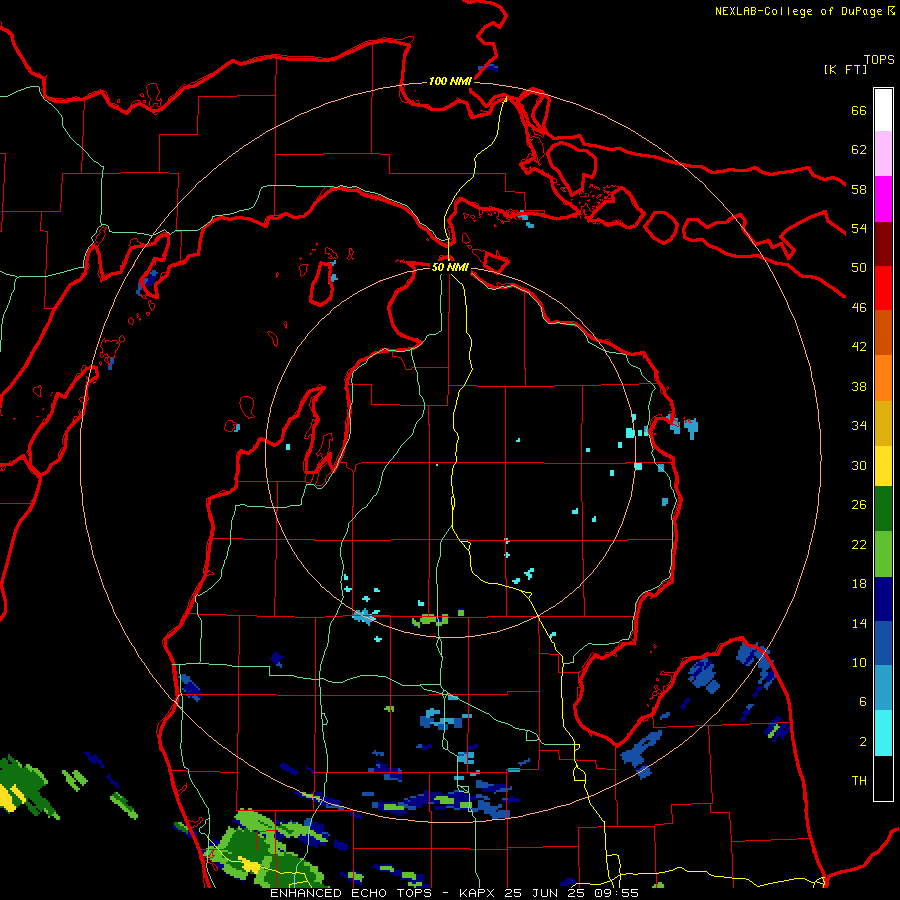Click the light orange legend swatch
Image resolution: width=900 pixels, height=900 pixels.
pos(883,378)
